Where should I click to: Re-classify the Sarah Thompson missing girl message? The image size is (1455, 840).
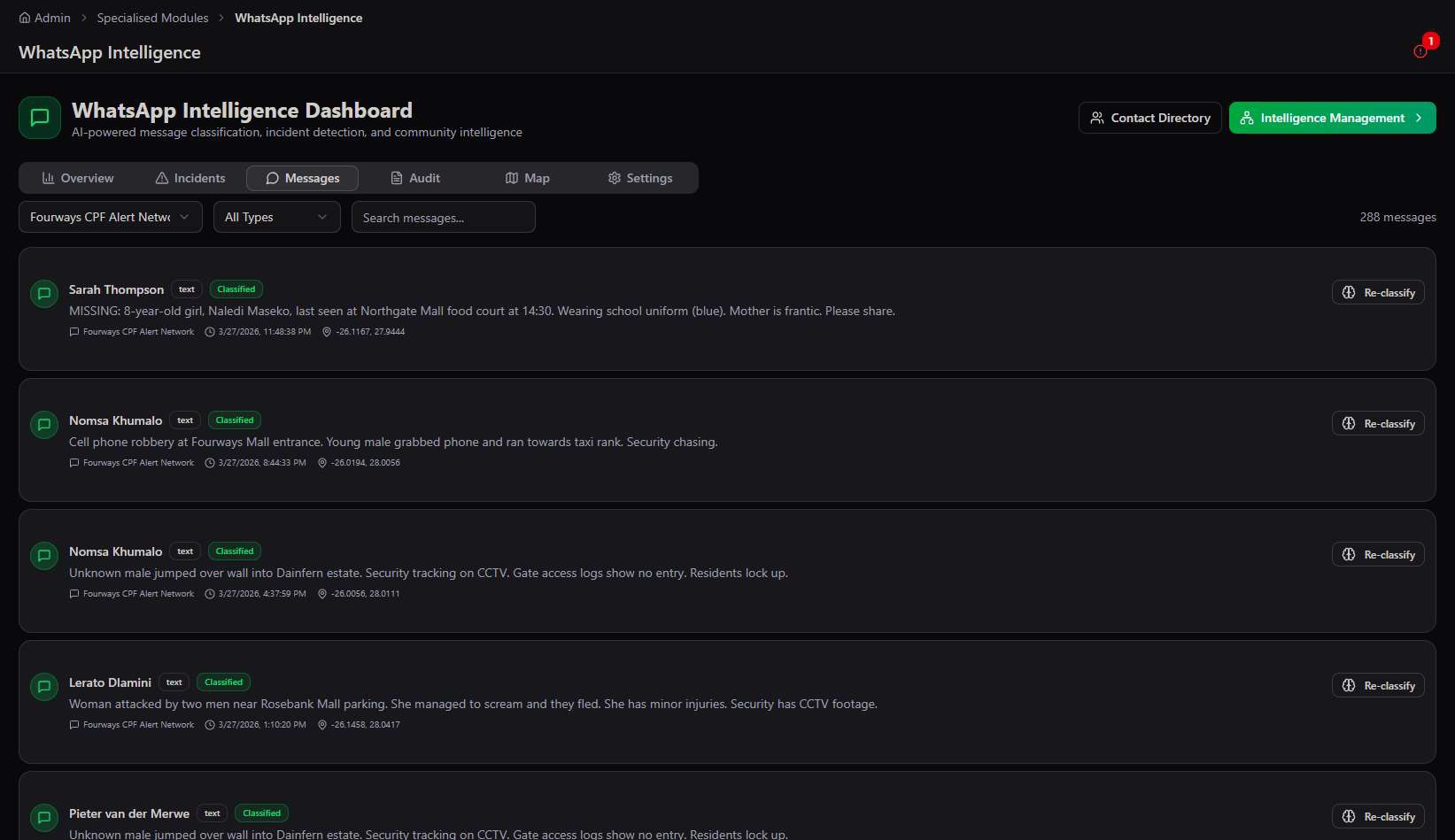[x=1378, y=292]
